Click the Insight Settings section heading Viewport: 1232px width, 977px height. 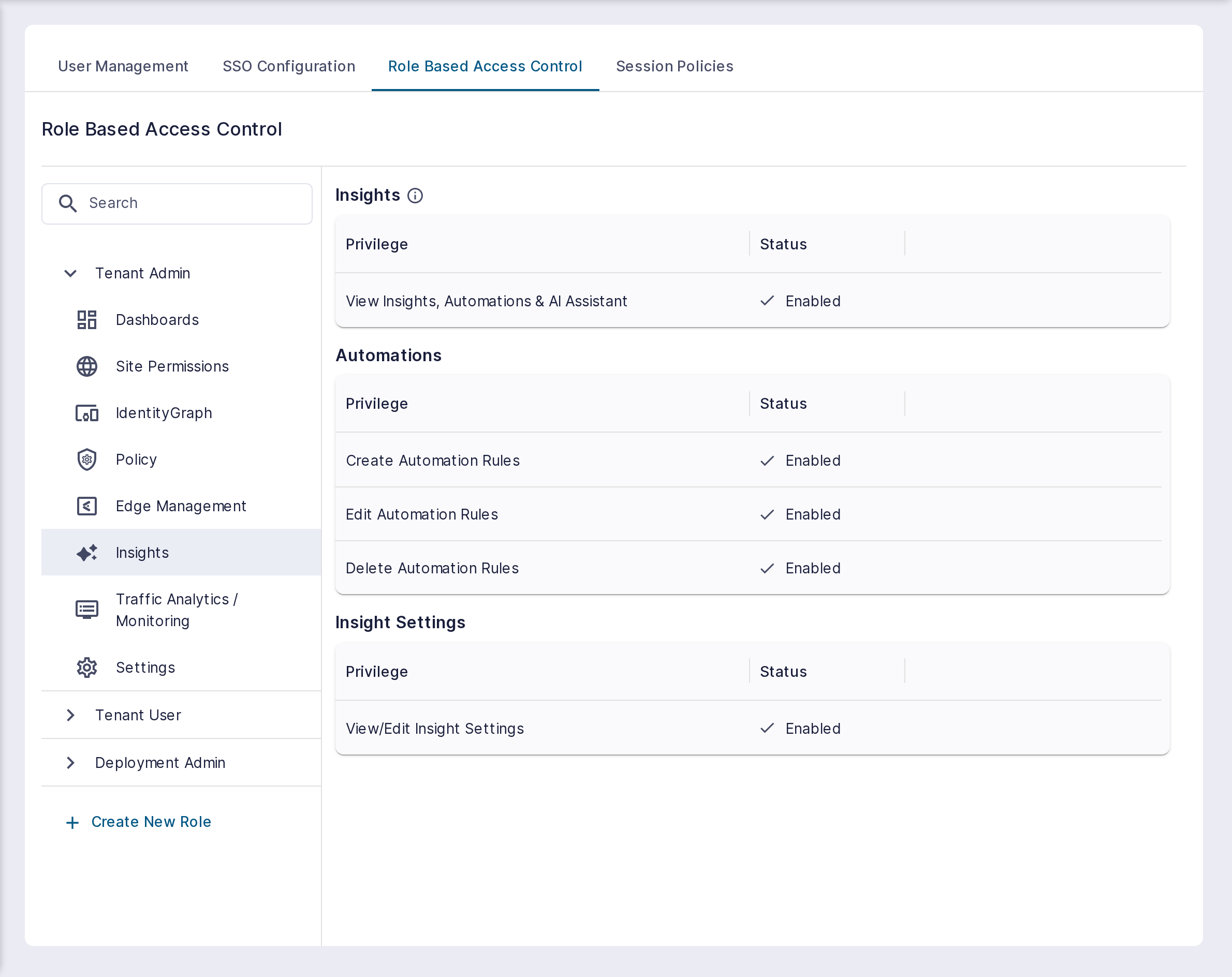400,623
